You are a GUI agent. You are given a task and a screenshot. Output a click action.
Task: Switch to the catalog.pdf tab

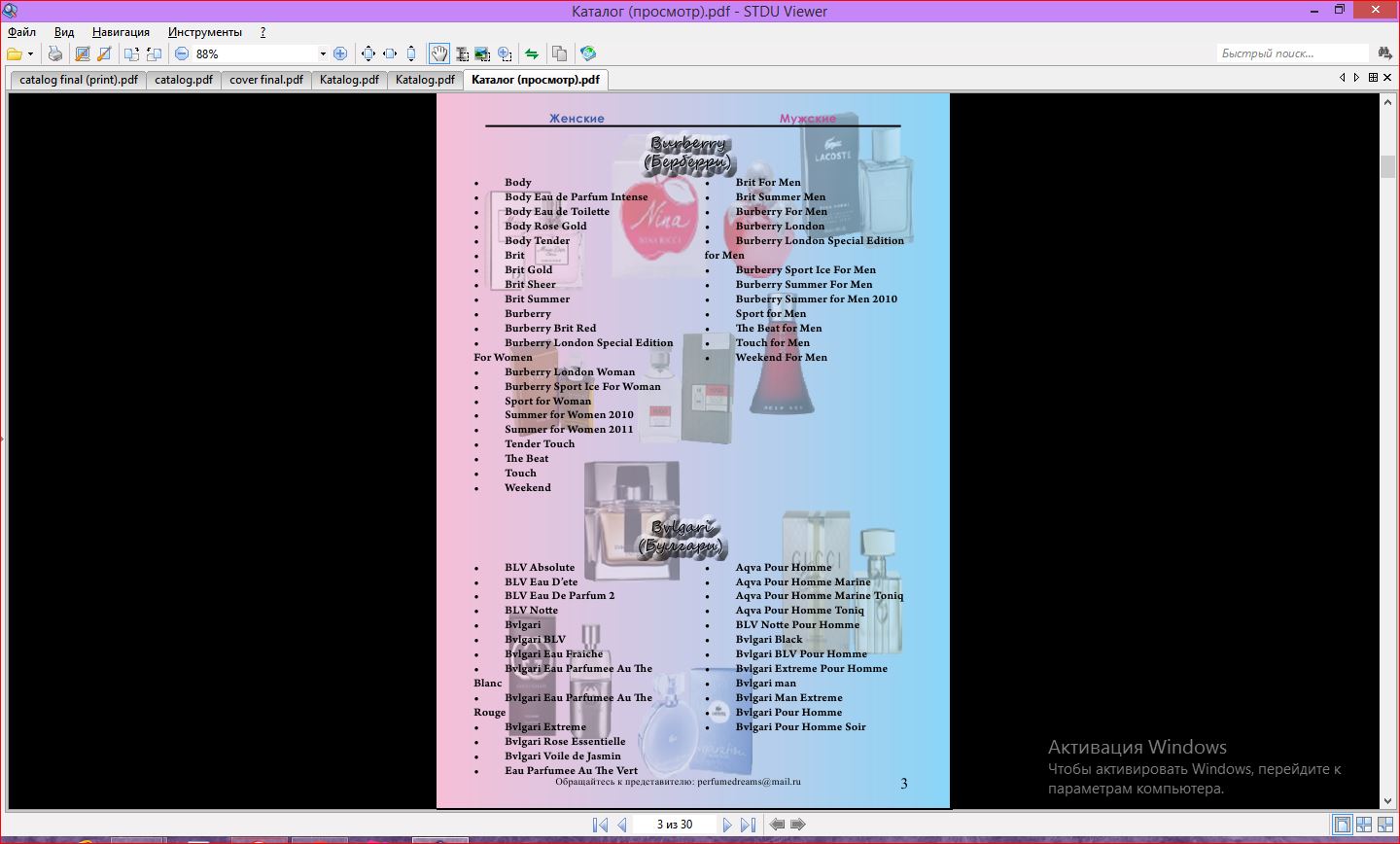coord(184,80)
